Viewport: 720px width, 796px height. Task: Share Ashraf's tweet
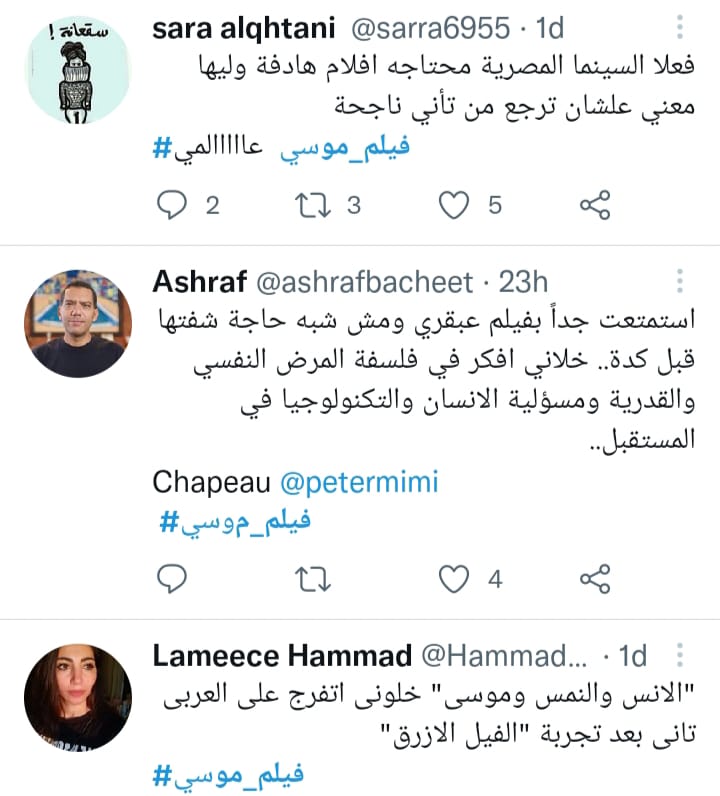click(595, 579)
